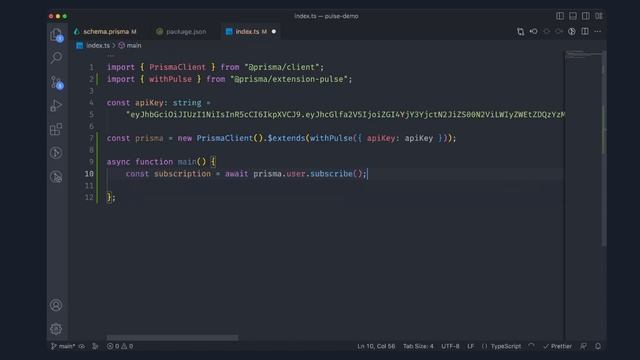Click the $extends method call
Viewport: 640px width, 360px height.
coord(286,138)
